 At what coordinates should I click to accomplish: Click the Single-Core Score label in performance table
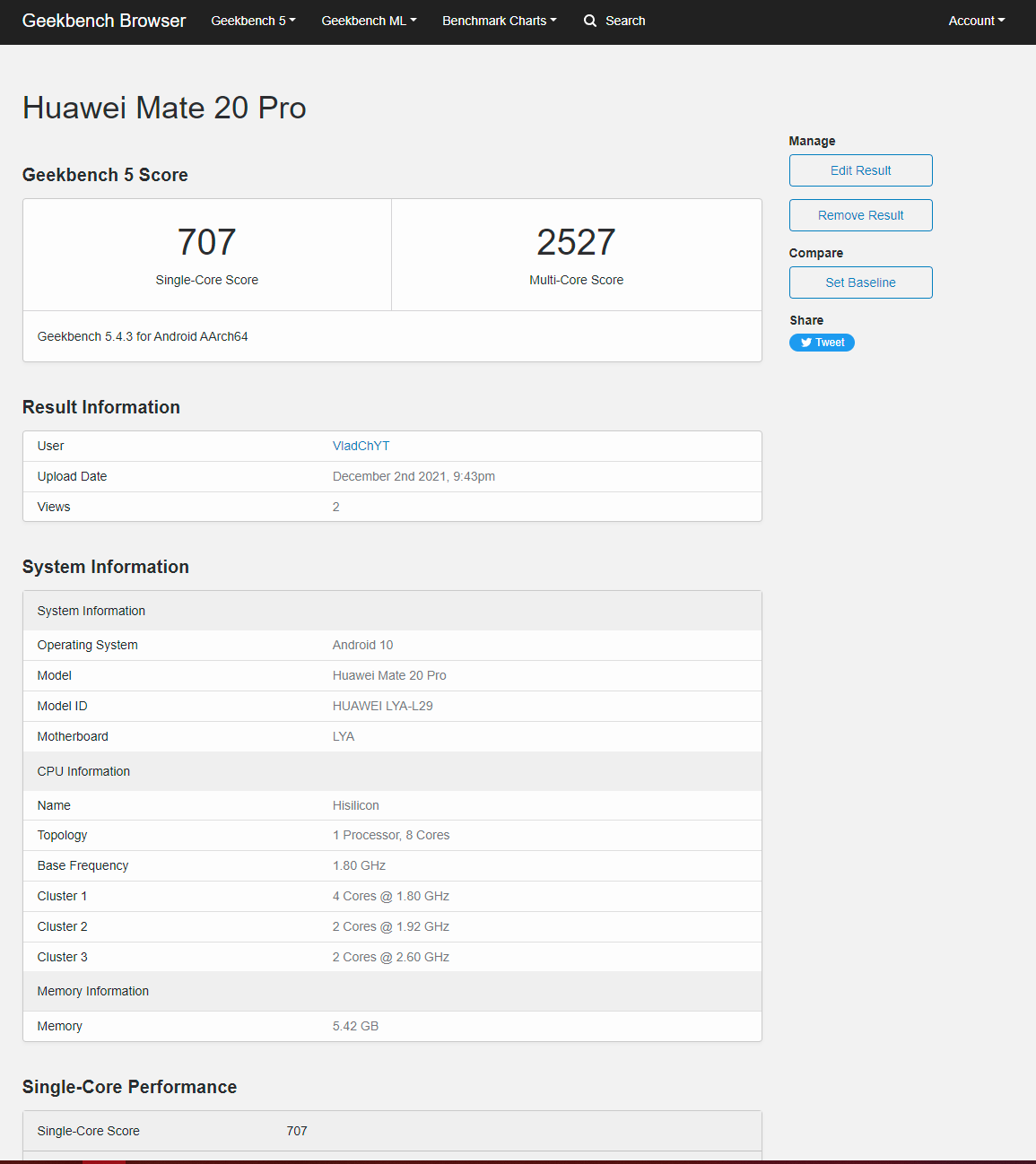tap(89, 1131)
